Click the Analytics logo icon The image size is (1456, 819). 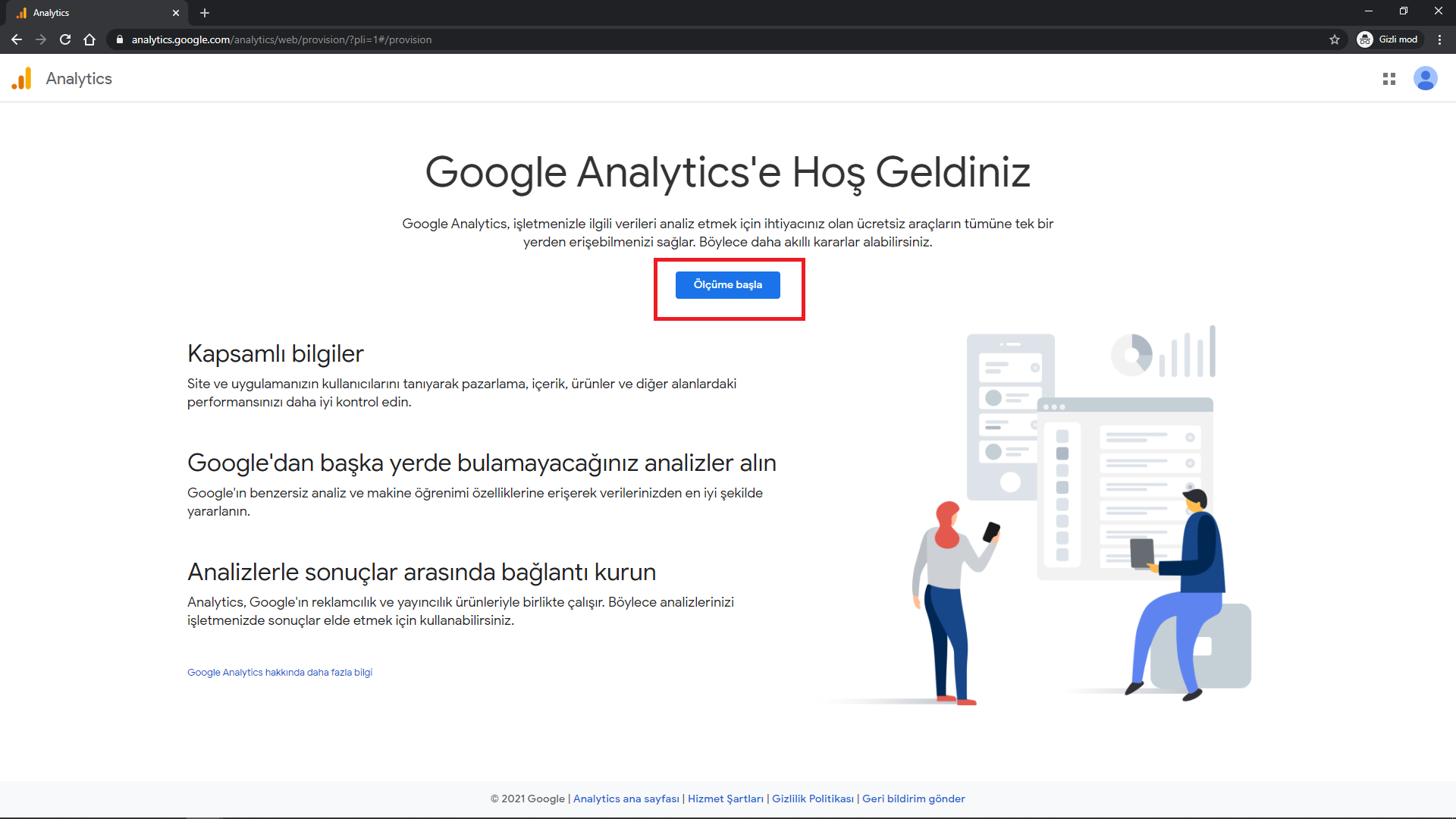tap(22, 79)
